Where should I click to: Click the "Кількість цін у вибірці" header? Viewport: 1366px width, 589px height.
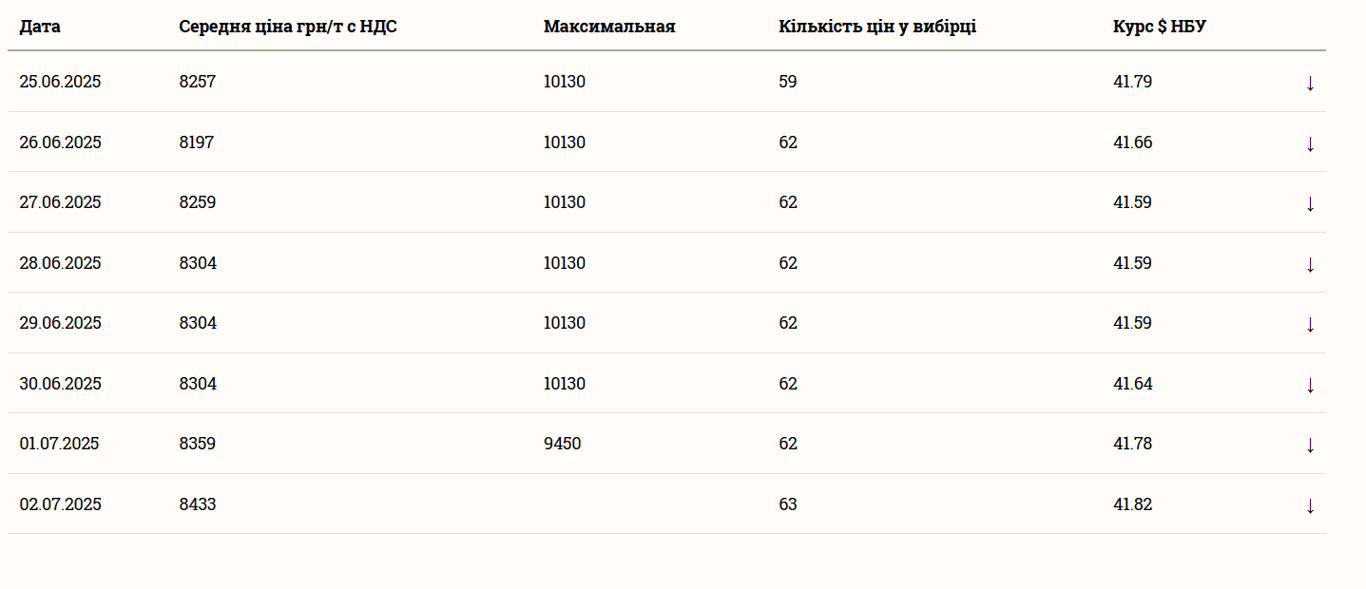click(877, 26)
